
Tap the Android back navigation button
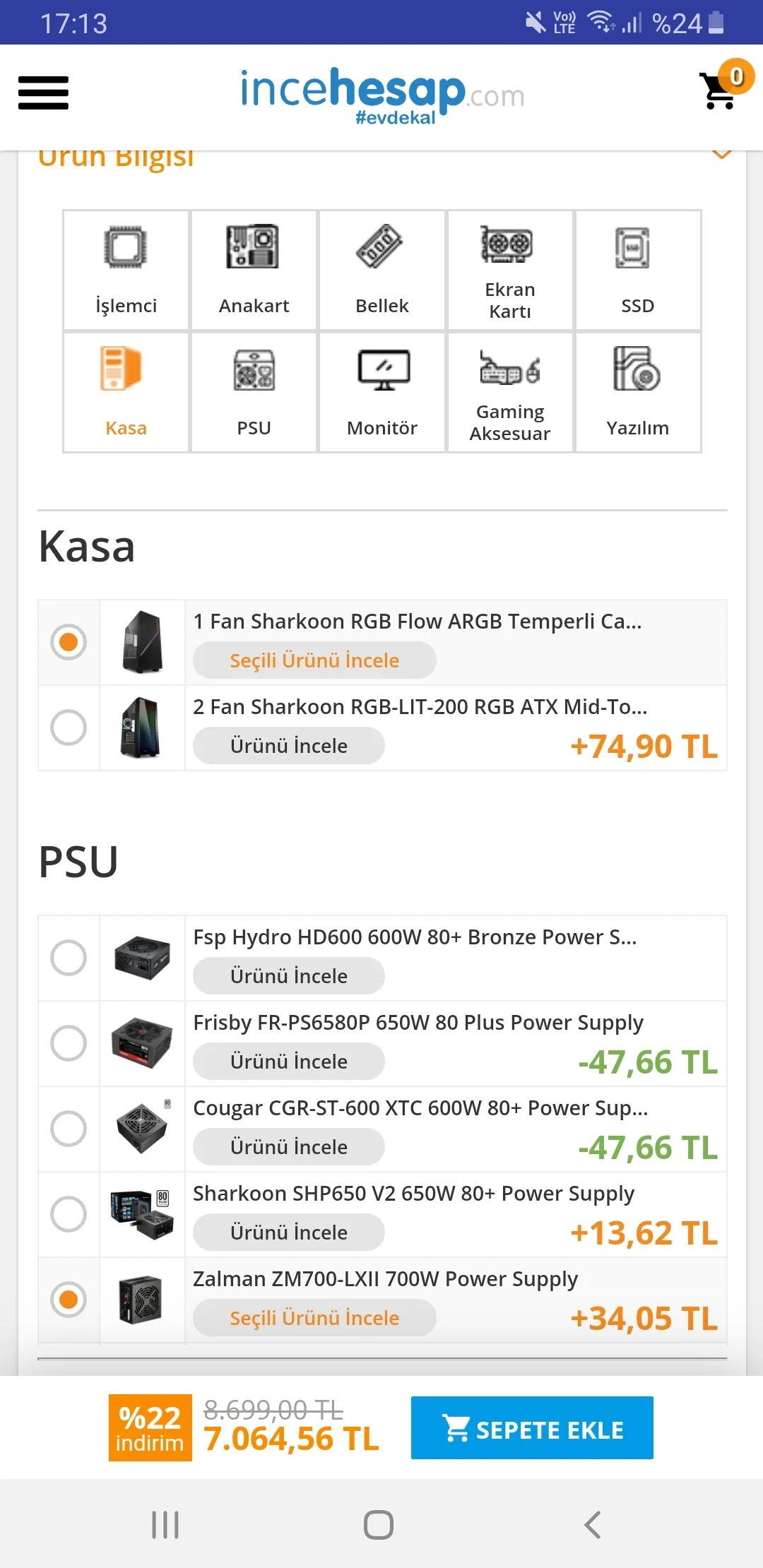pyautogui.click(x=593, y=1524)
